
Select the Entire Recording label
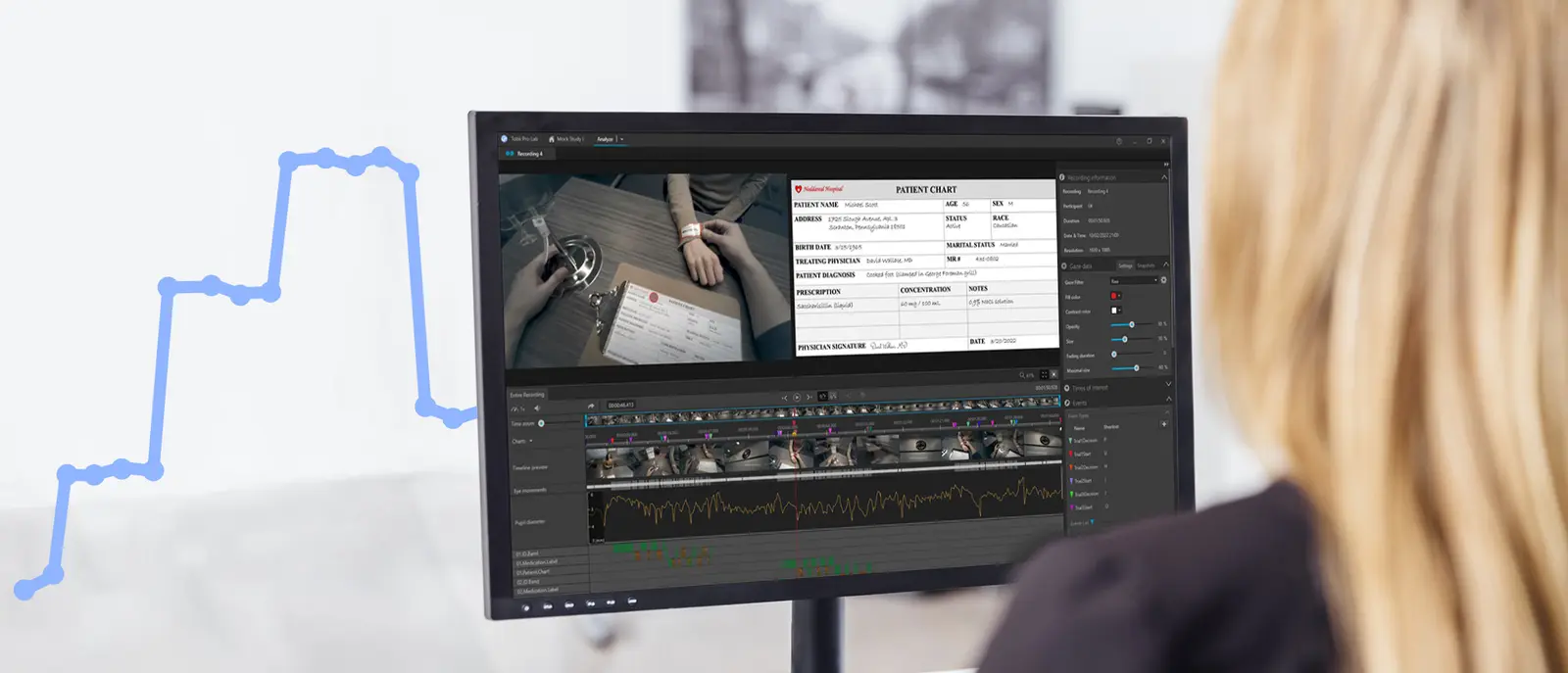pyautogui.click(x=526, y=395)
